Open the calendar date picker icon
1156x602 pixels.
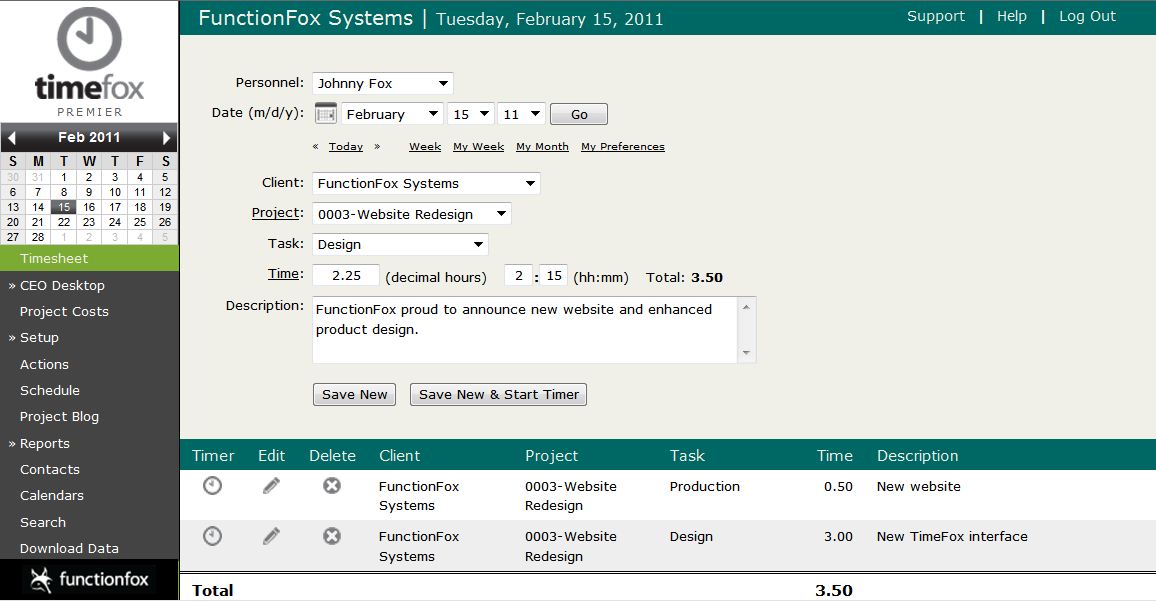tap(325, 113)
